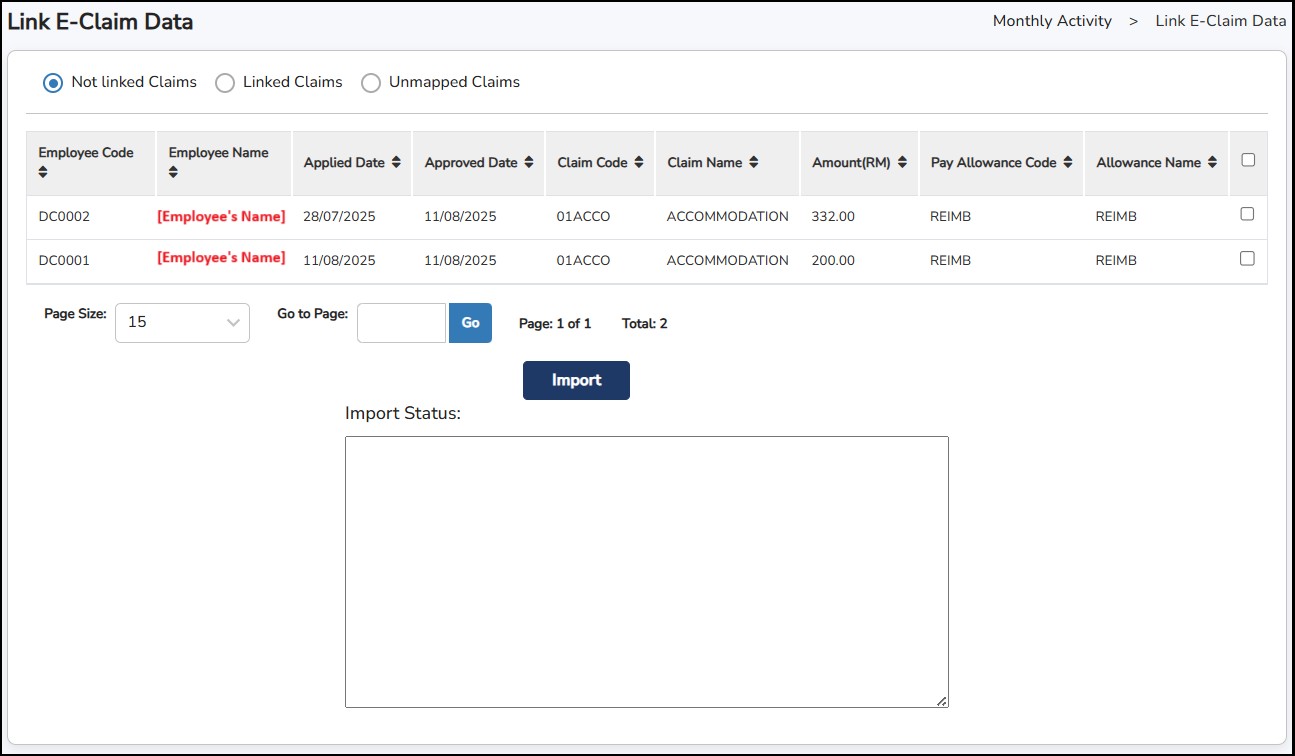Image resolution: width=1295 pixels, height=756 pixels.
Task: Click Applied Date sort icon
Action: click(396, 162)
